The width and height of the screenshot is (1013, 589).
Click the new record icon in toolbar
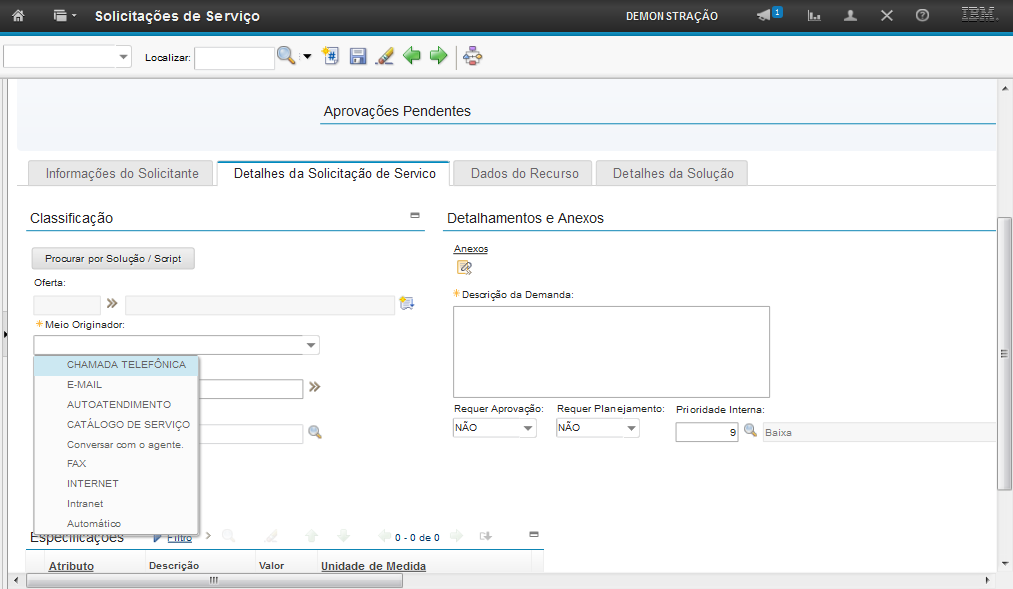click(331, 57)
